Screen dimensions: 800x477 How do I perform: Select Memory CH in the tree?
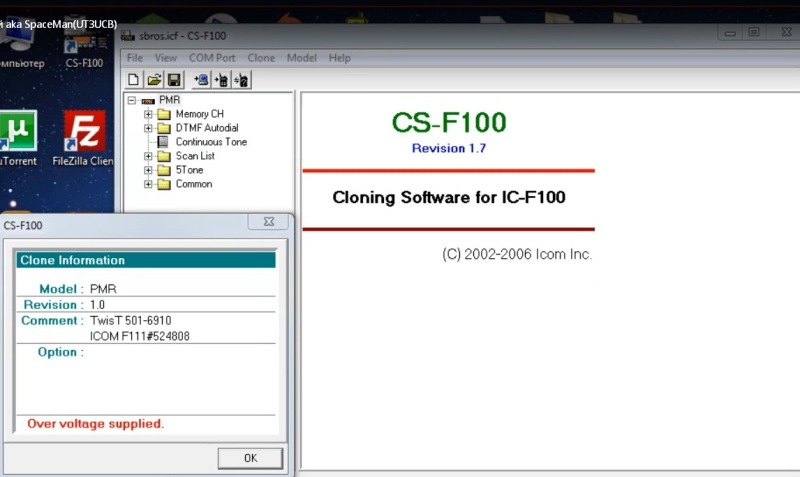(199, 114)
